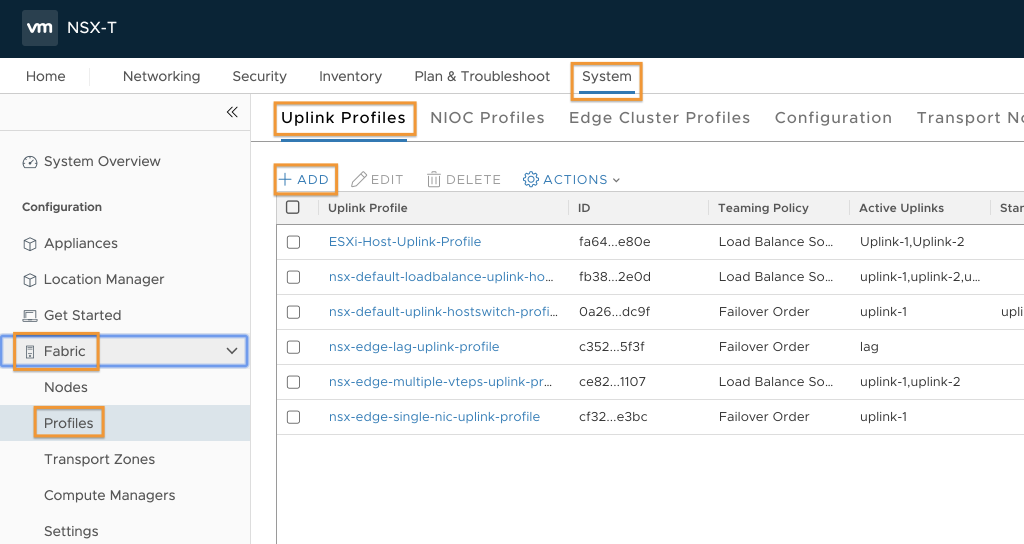Click the gear icon on ACTIONS

530,180
